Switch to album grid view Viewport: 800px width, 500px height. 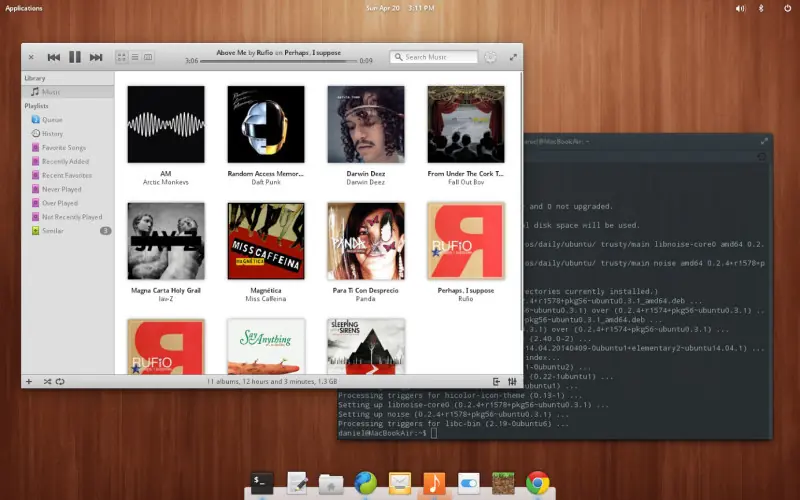(x=121, y=57)
